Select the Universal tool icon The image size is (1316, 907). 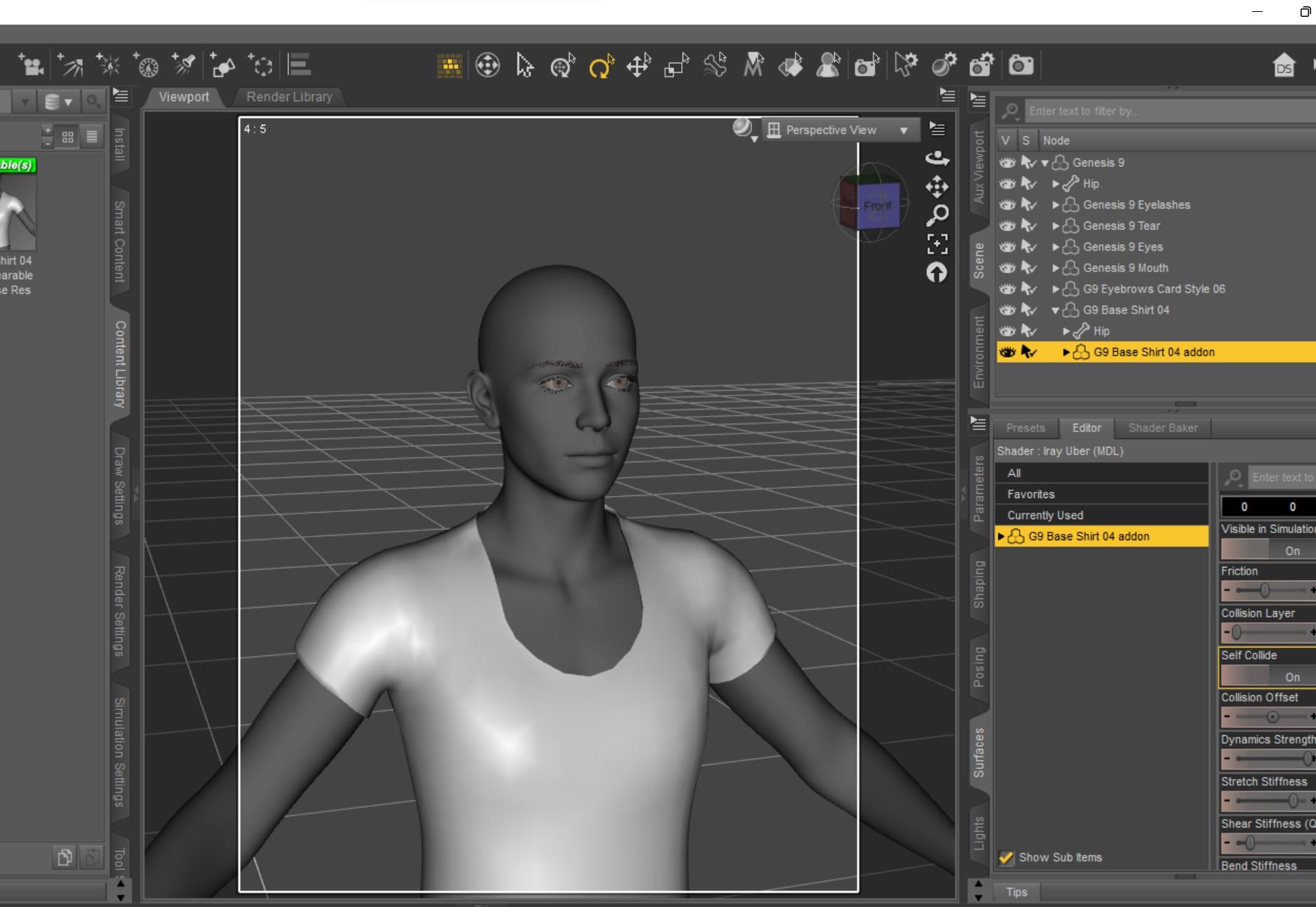click(x=563, y=66)
